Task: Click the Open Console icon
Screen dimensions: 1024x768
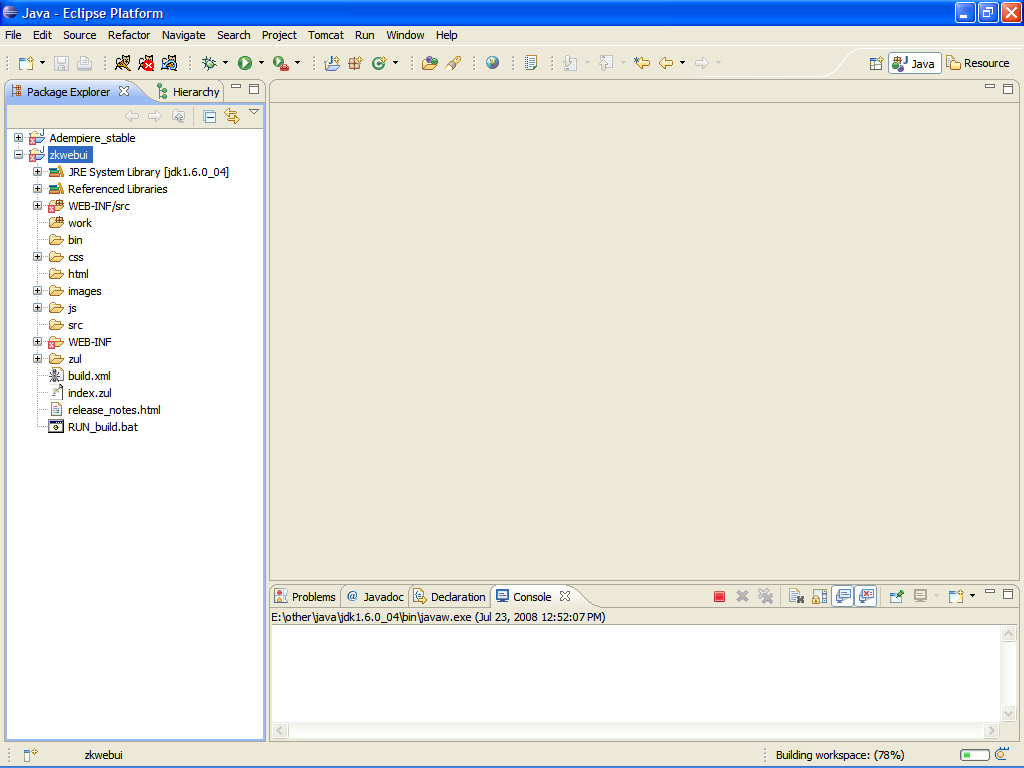Action: [x=956, y=596]
